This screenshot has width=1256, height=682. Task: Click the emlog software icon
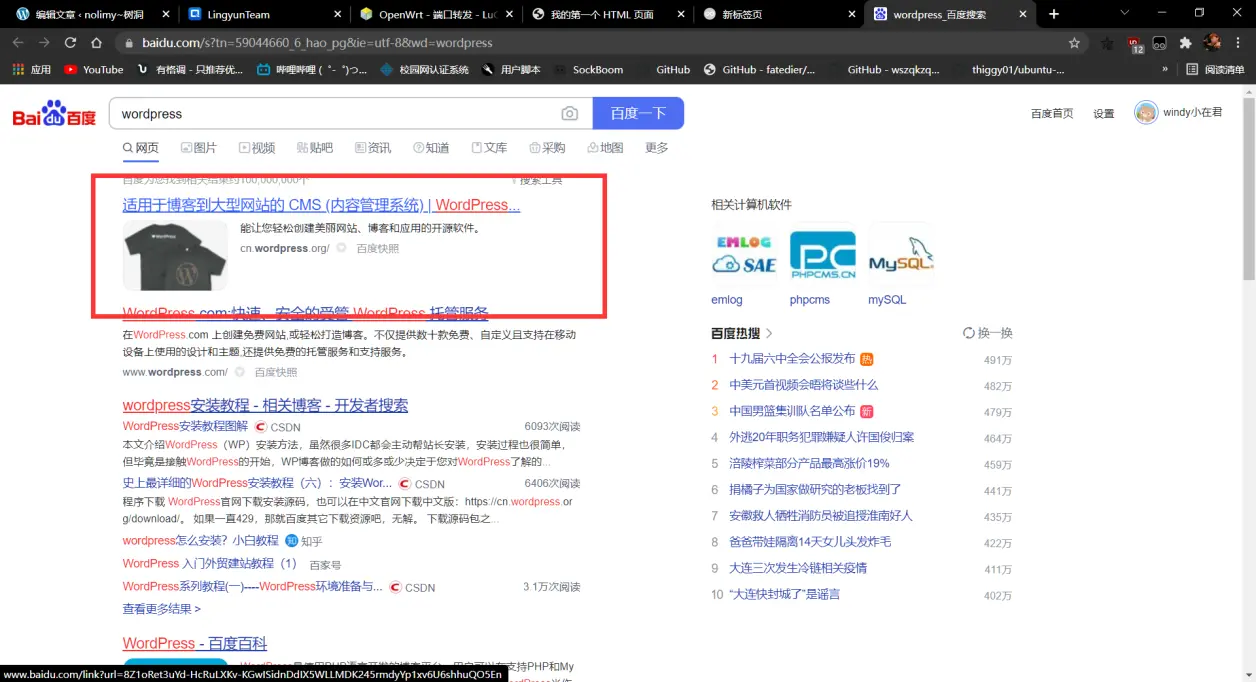point(744,254)
